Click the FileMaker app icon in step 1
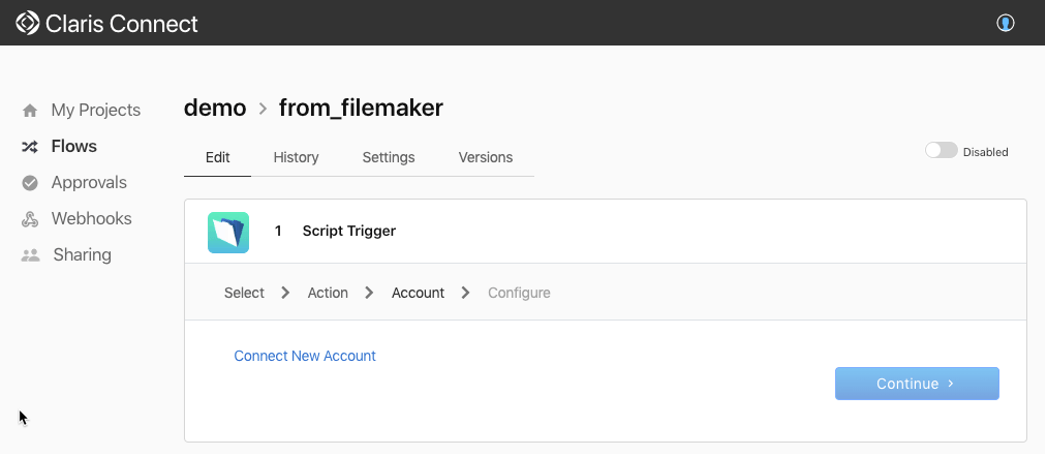Viewport: 1045px width, 454px height. tap(228, 232)
